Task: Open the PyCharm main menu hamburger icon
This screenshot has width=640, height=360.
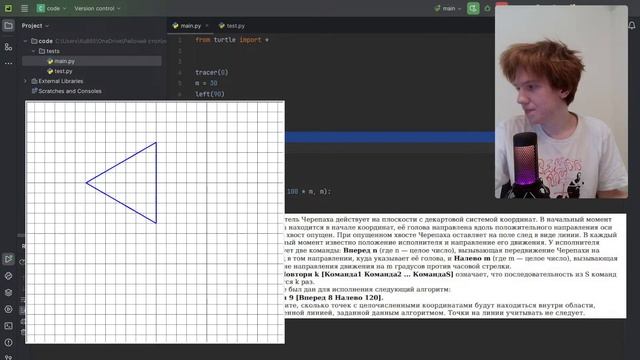Action: 24,8
